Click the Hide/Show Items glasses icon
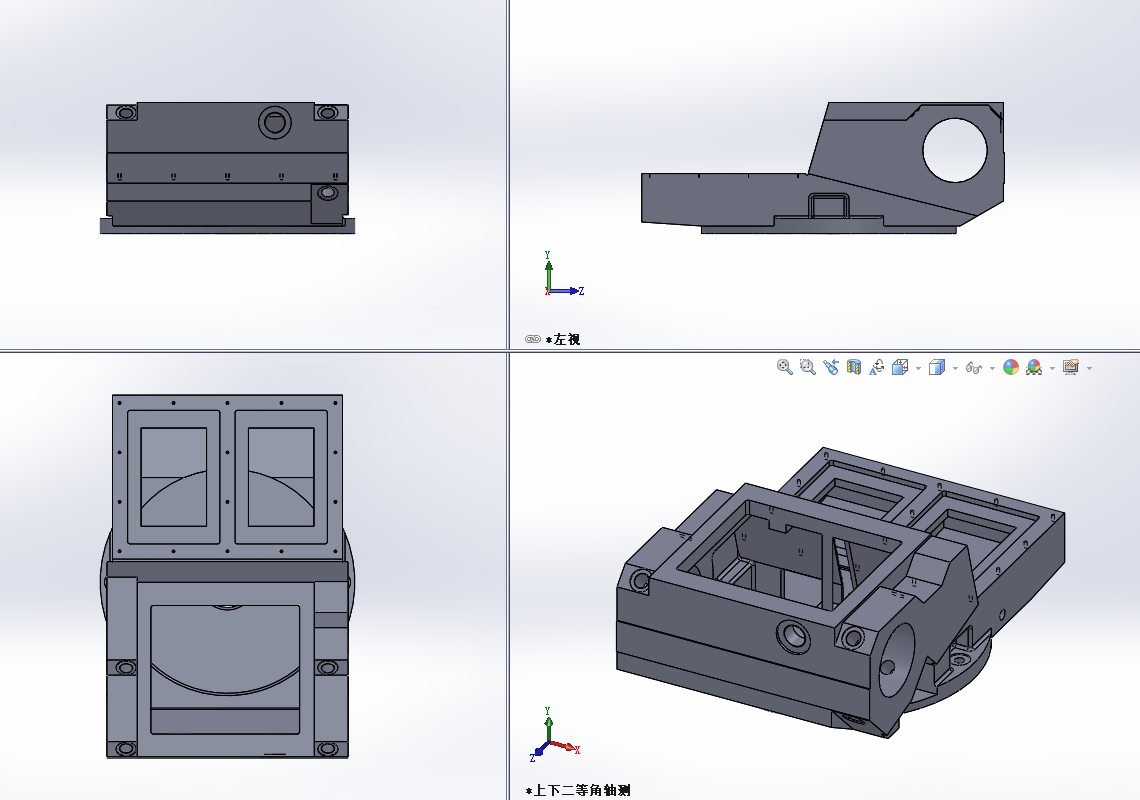The width and height of the screenshot is (1140, 800). tap(974, 368)
